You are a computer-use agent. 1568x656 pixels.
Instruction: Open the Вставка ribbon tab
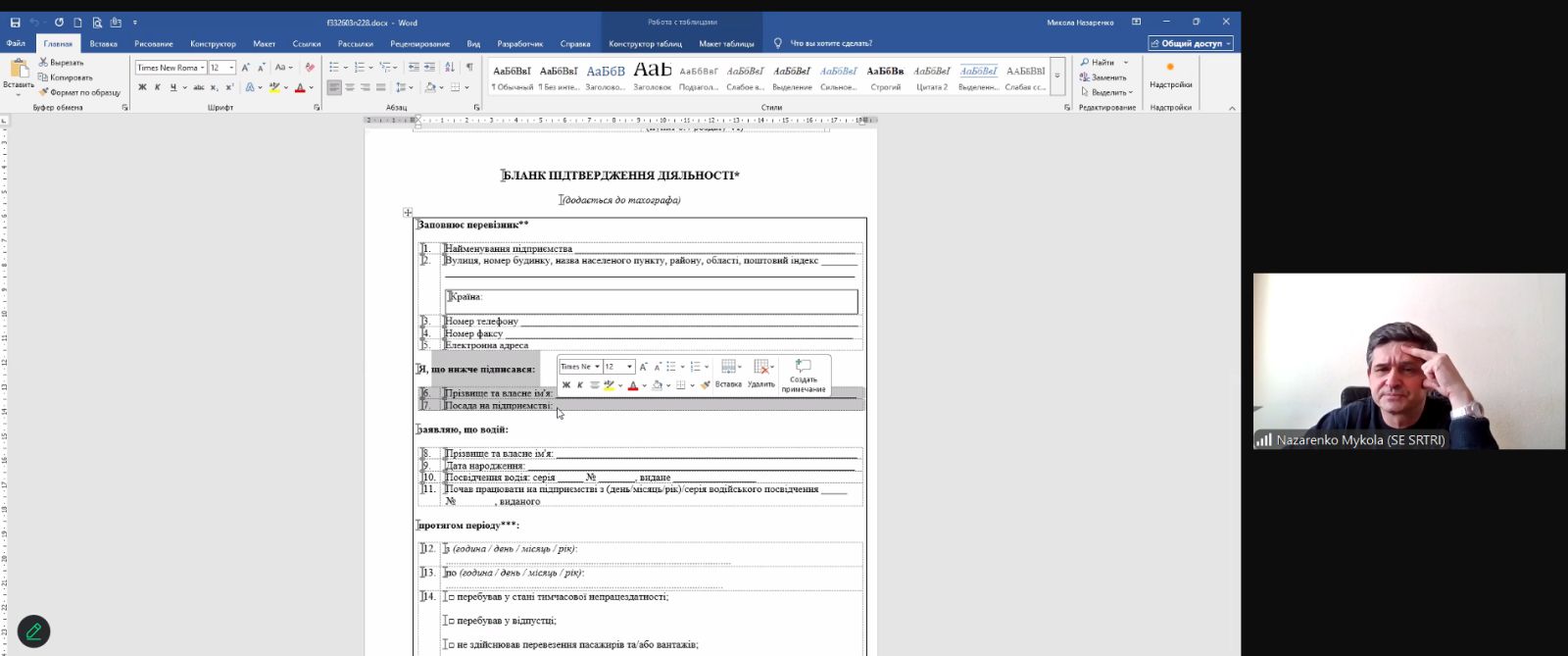(x=103, y=43)
